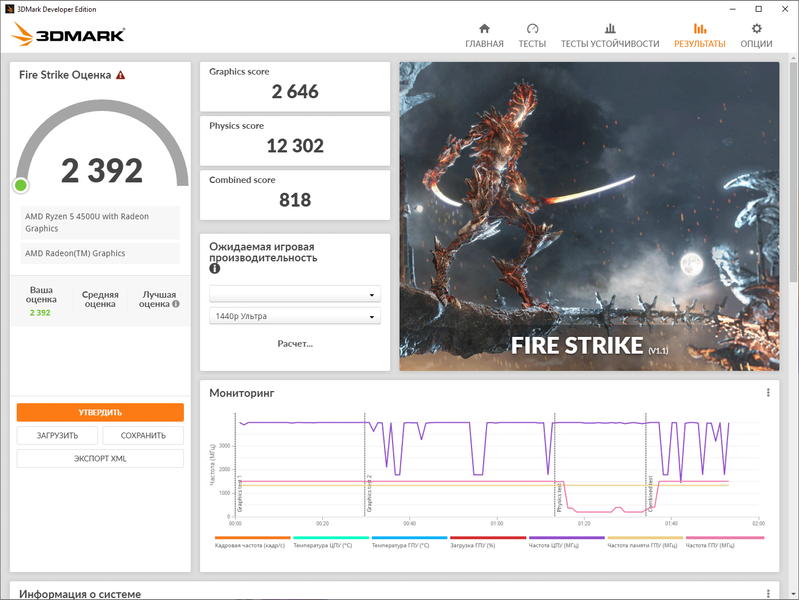The image size is (799, 600).
Task: Expand the empty game selection dropdown
Action: (295, 294)
